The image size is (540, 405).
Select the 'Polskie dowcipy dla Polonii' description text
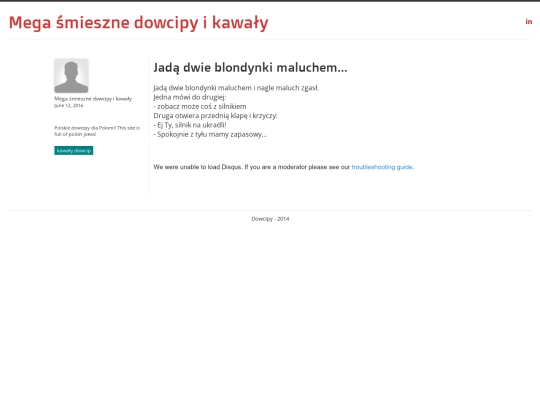pos(97,131)
